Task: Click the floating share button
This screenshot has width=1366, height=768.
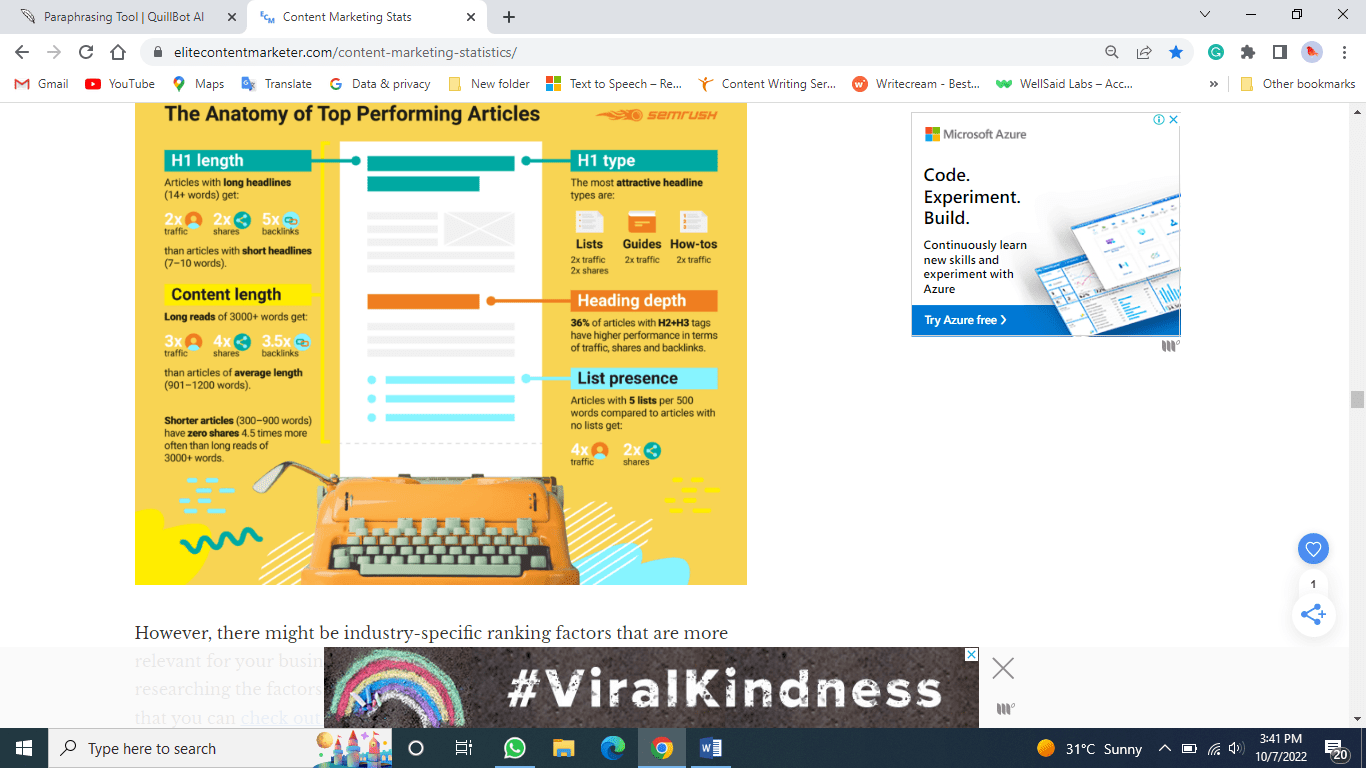Action: 1313,615
